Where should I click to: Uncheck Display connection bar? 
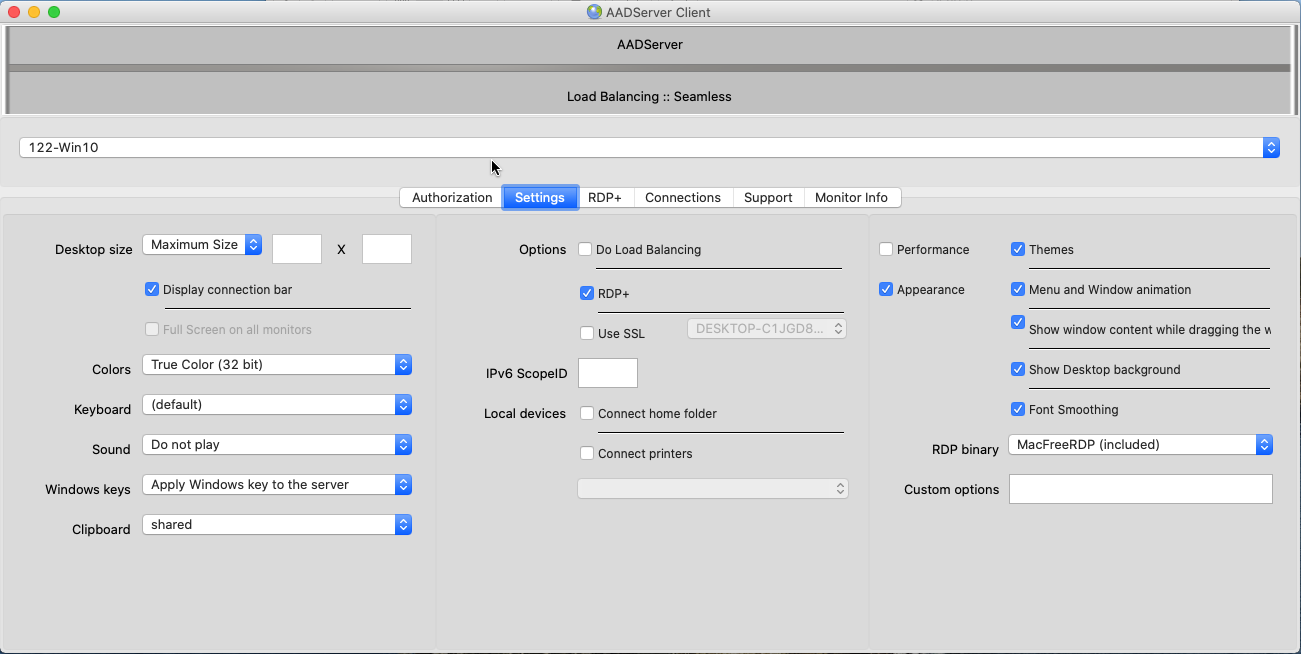pyautogui.click(x=152, y=289)
